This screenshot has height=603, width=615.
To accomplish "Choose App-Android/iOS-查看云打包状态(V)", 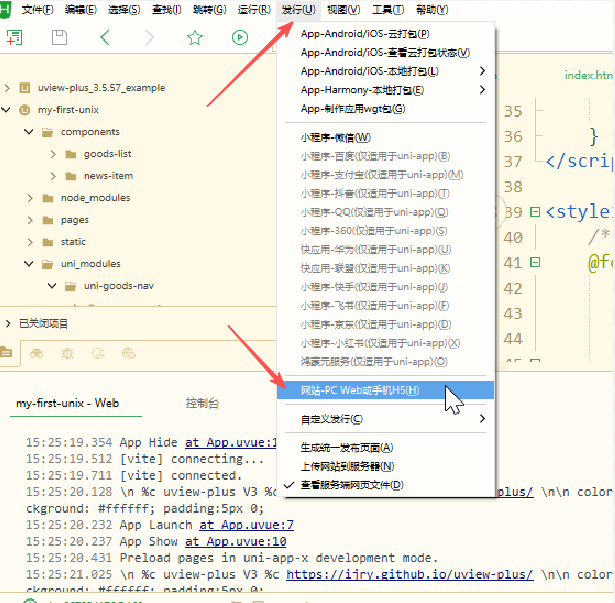I will pos(385,53).
